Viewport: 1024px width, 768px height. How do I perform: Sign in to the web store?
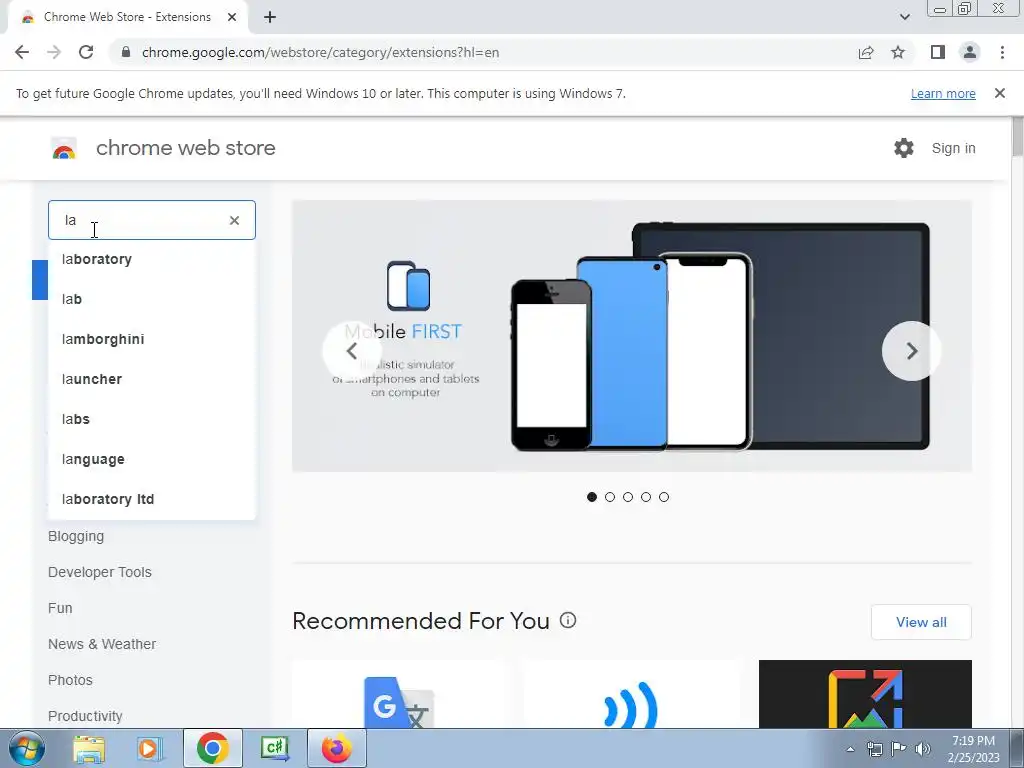[x=953, y=148]
